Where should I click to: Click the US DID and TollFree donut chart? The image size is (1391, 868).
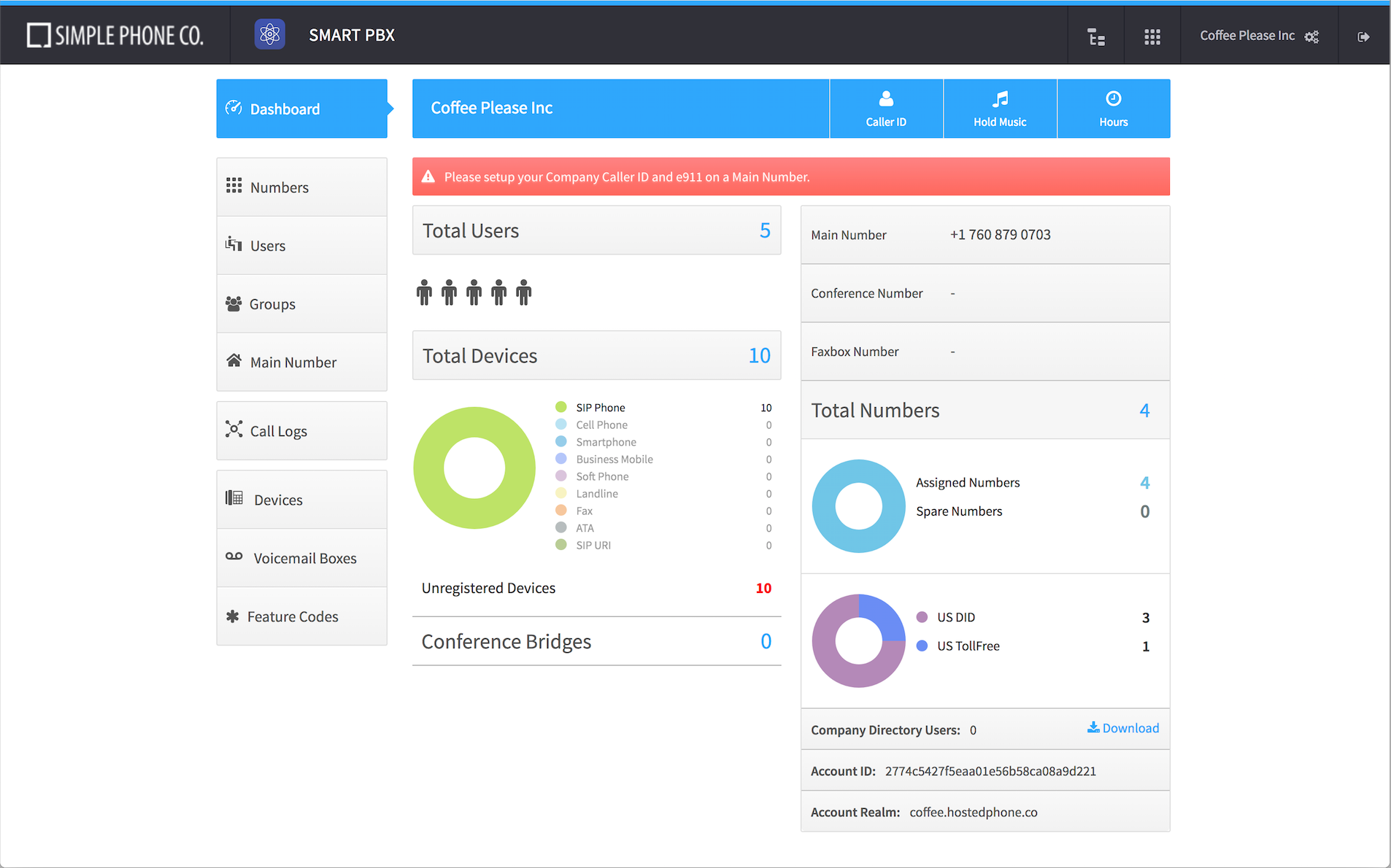pos(859,640)
